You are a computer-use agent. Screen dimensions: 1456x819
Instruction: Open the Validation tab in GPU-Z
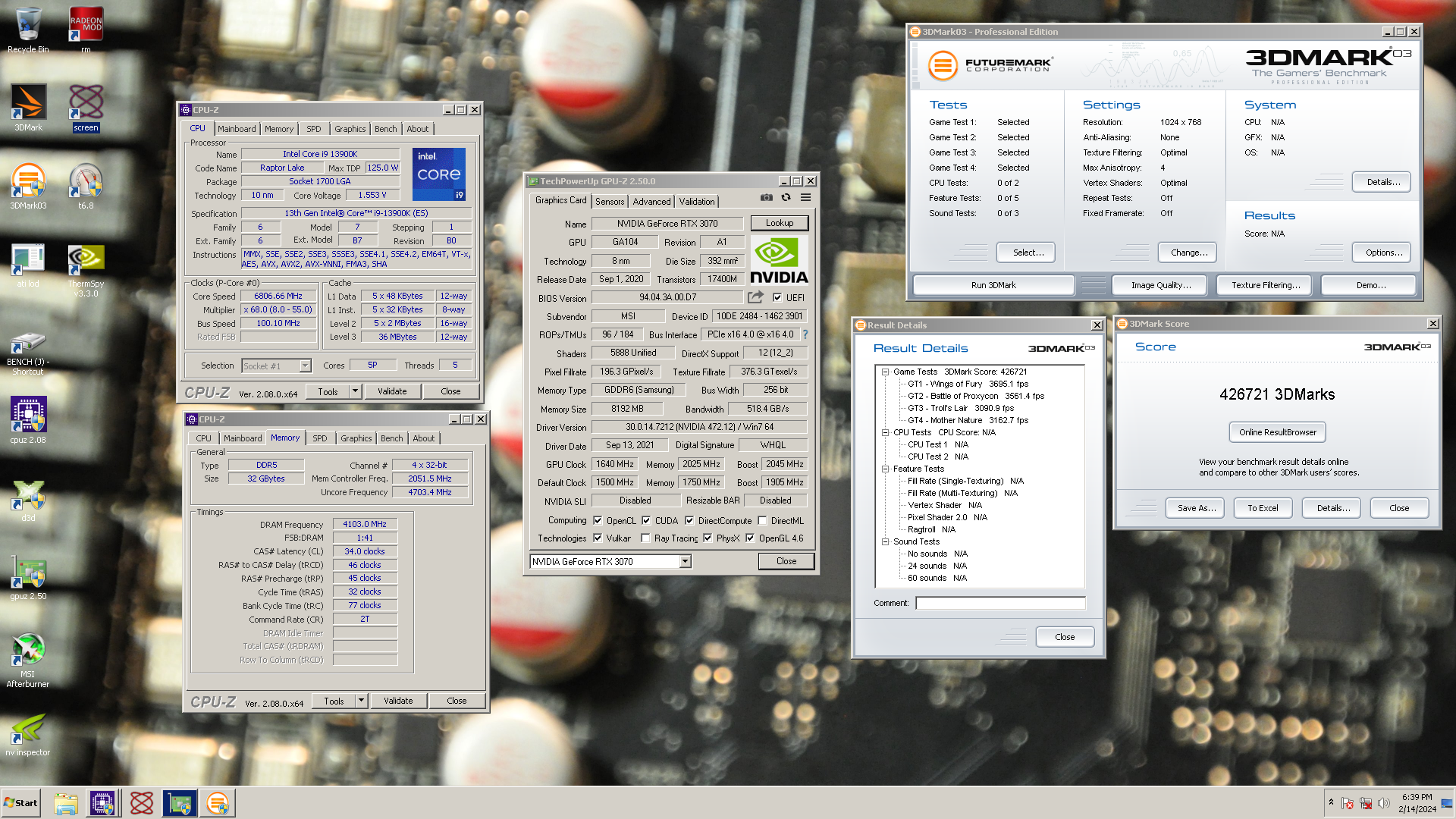point(696,201)
